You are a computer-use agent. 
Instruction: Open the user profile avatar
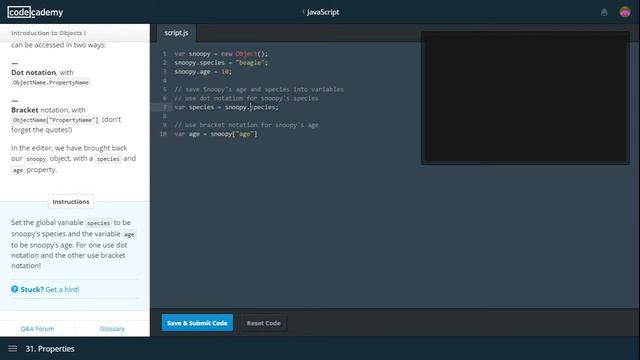click(624, 12)
